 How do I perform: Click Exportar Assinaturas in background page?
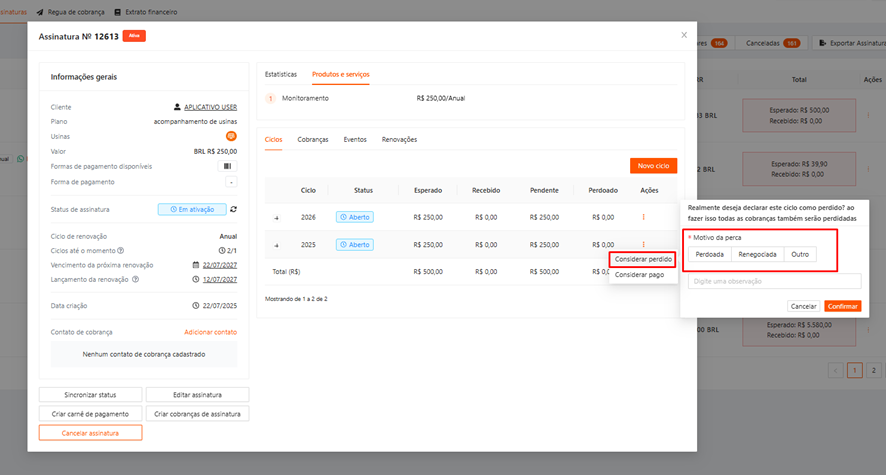(x=852, y=43)
